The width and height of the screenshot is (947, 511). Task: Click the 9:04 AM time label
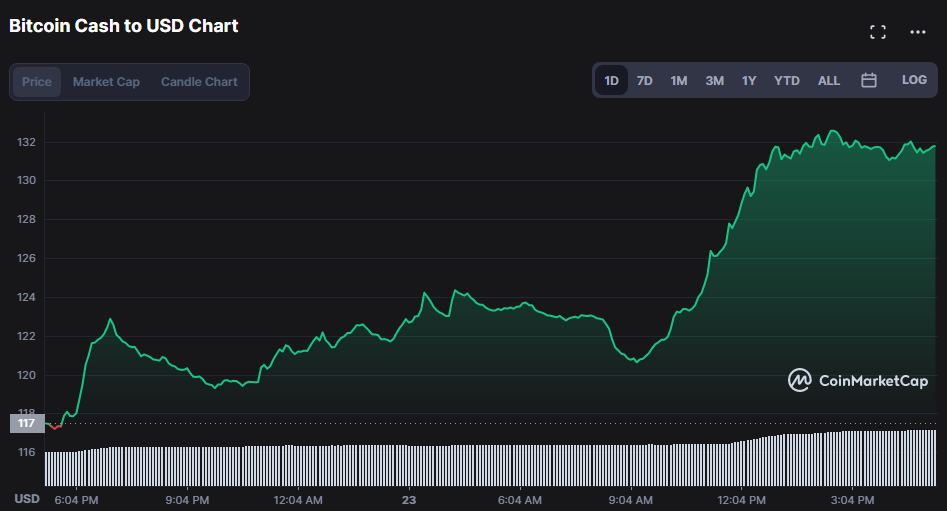click(631, 500)
